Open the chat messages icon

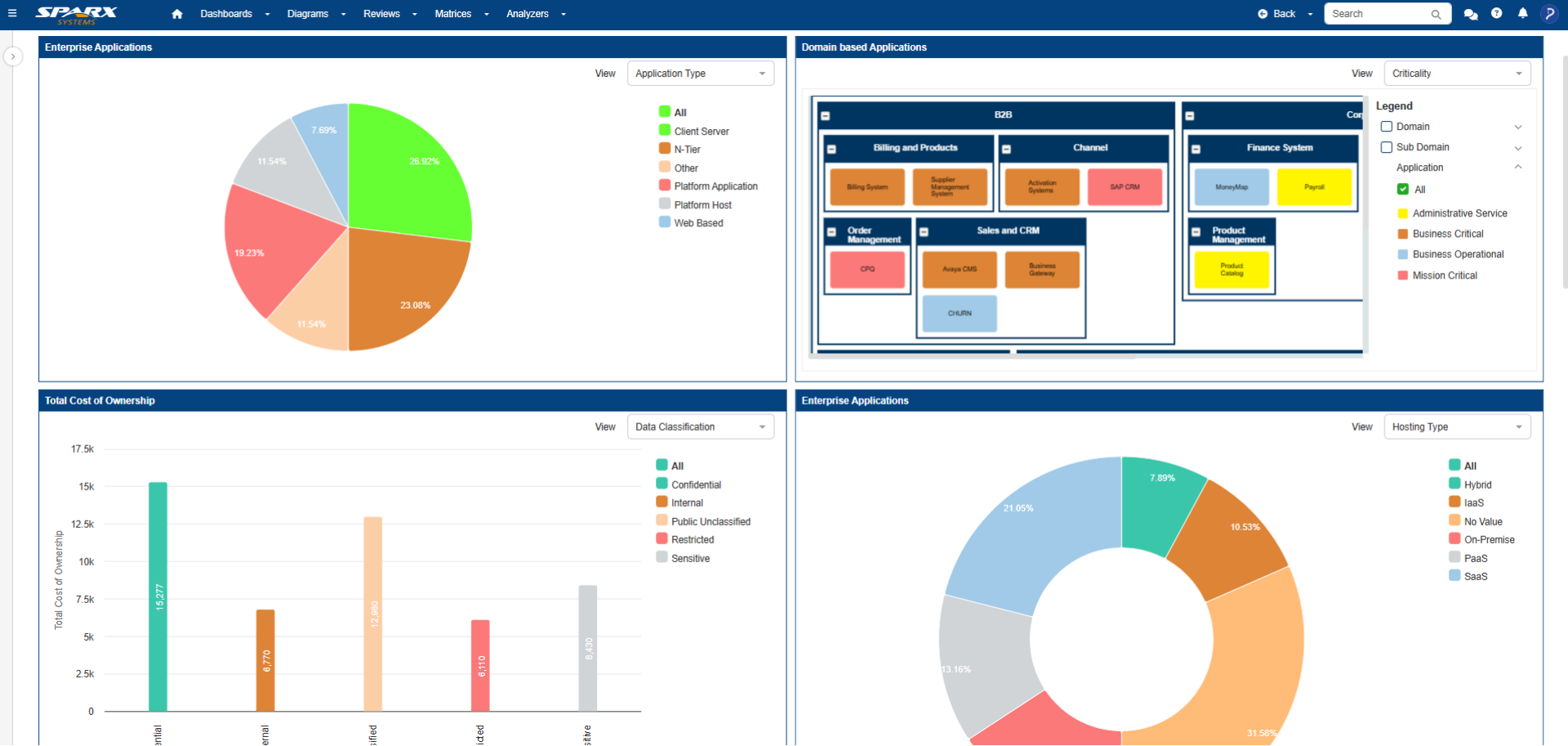1470,14
